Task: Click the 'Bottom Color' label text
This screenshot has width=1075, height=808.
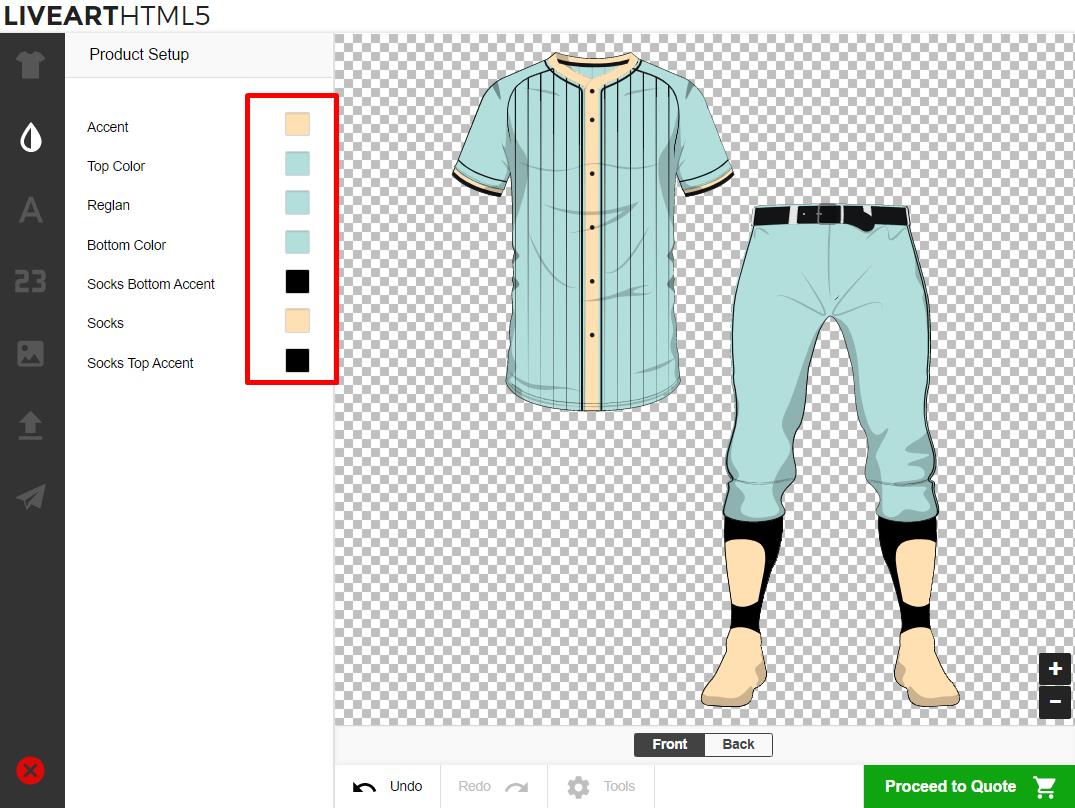Action: pos(126,245)
